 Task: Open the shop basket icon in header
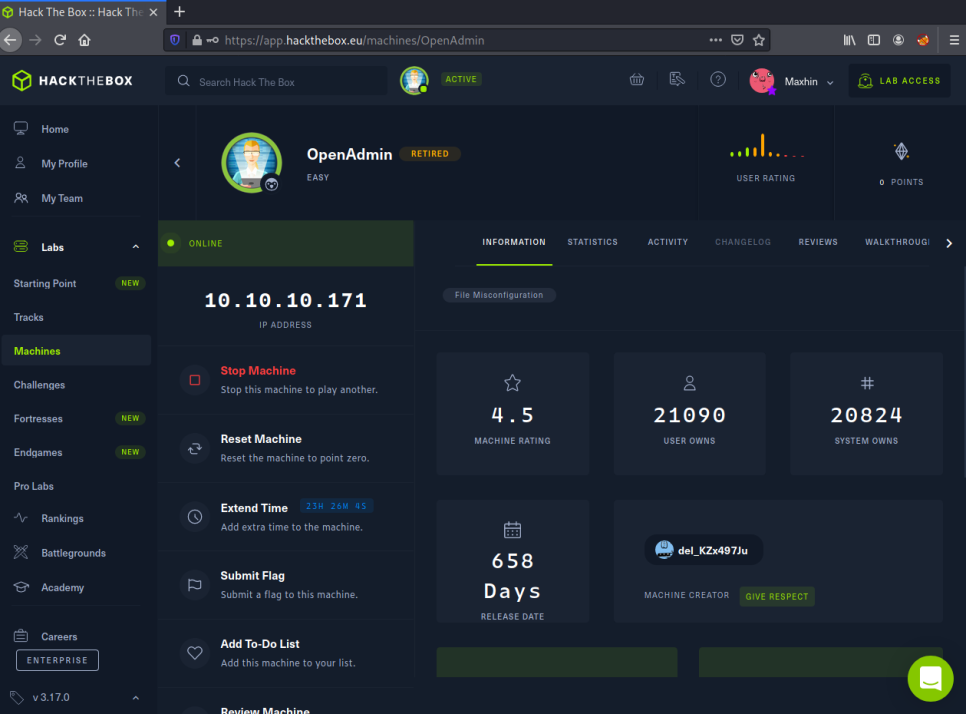[636, 79]
